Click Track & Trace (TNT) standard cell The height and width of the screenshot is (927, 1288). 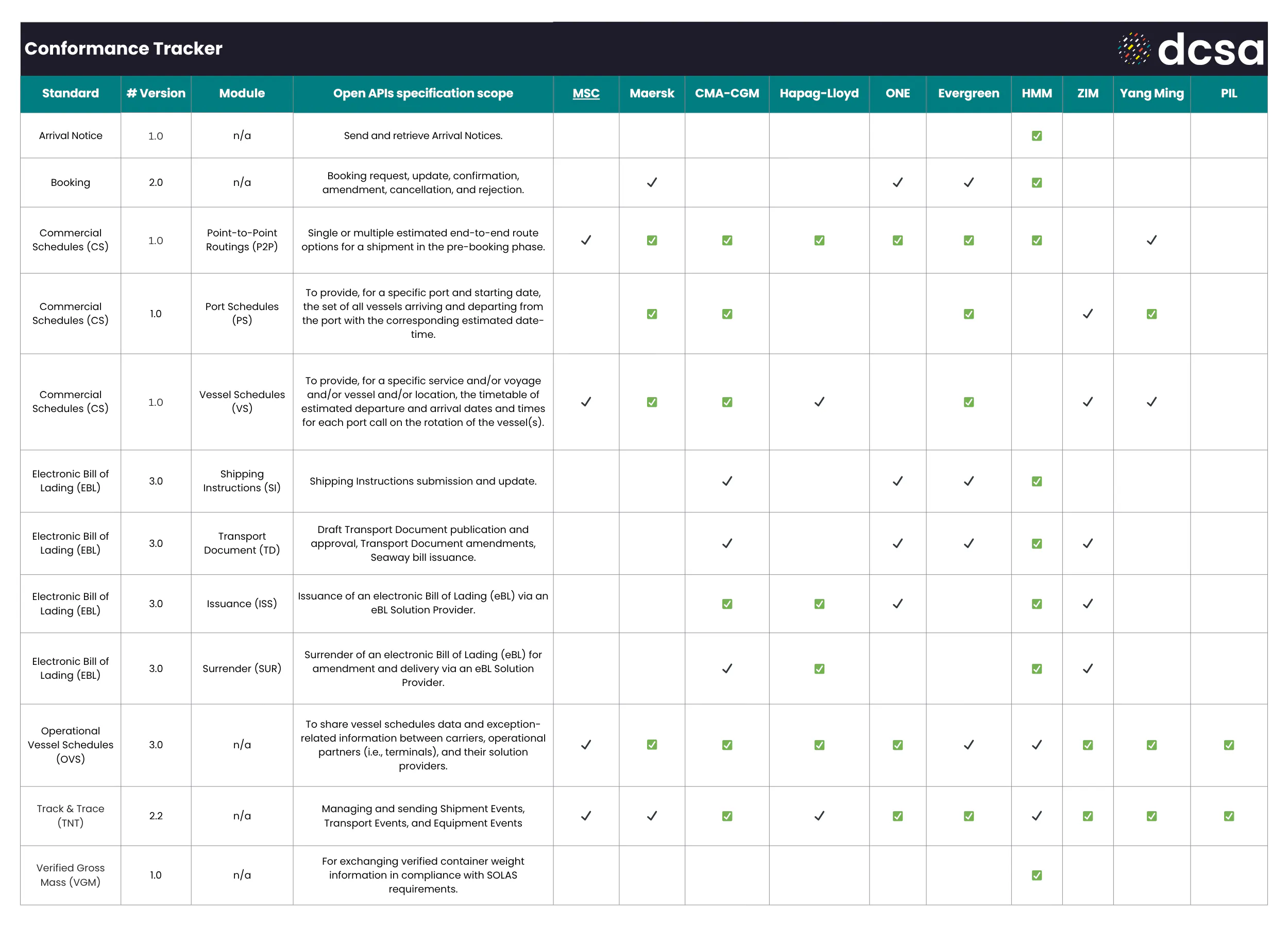[71, 816]
